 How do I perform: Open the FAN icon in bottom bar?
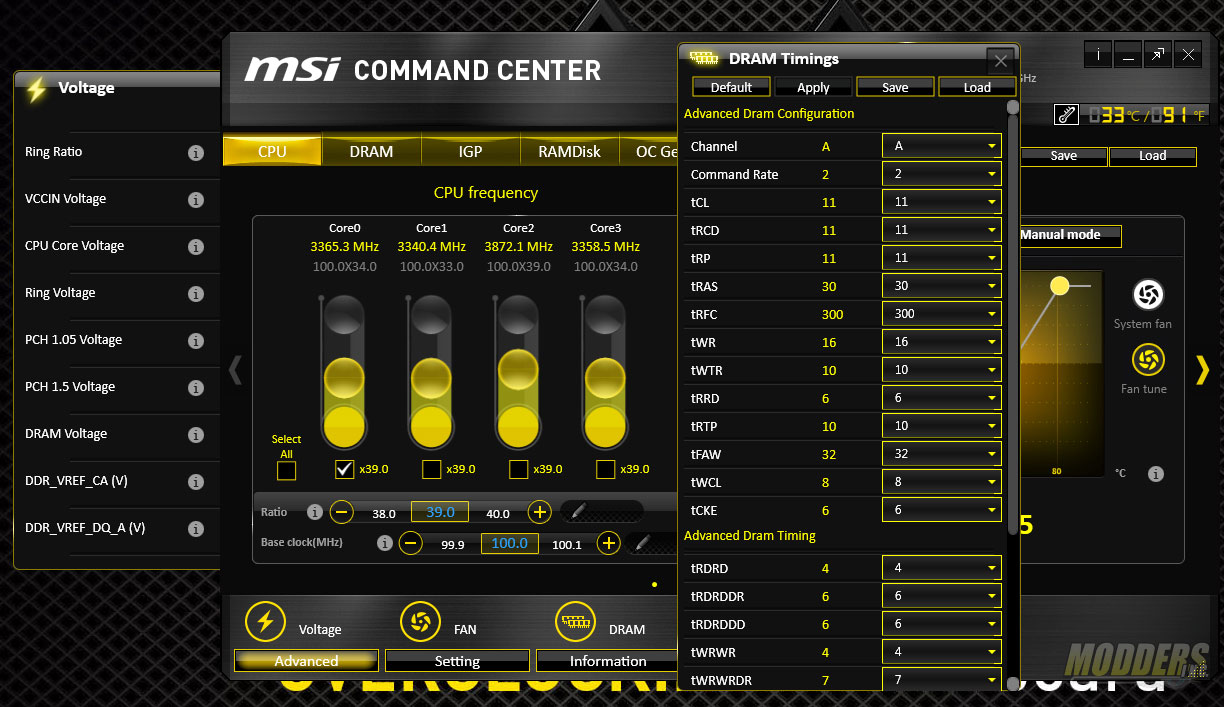click(x=420, y=621)
